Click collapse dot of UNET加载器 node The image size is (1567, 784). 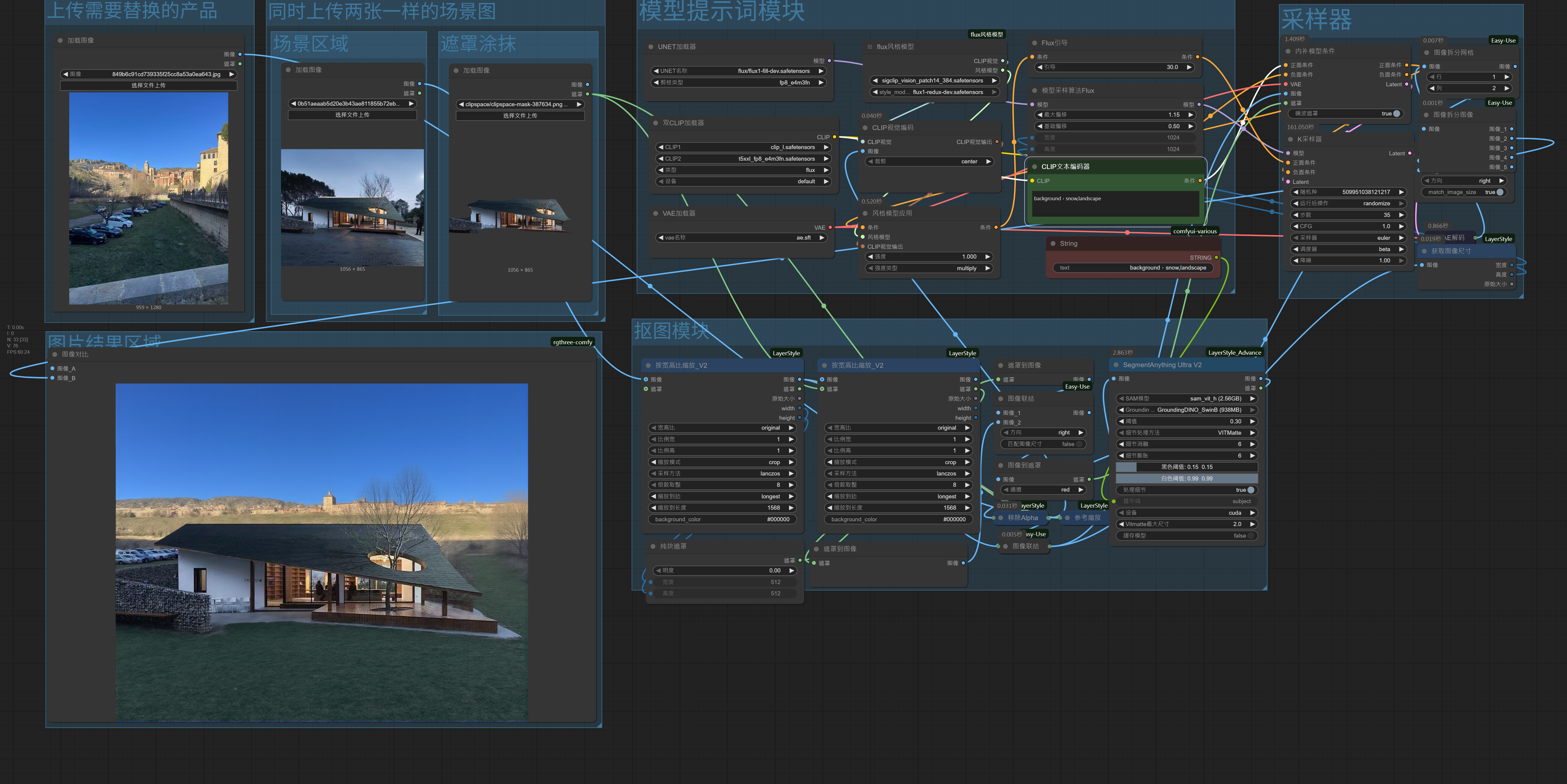tap(650, 47)
